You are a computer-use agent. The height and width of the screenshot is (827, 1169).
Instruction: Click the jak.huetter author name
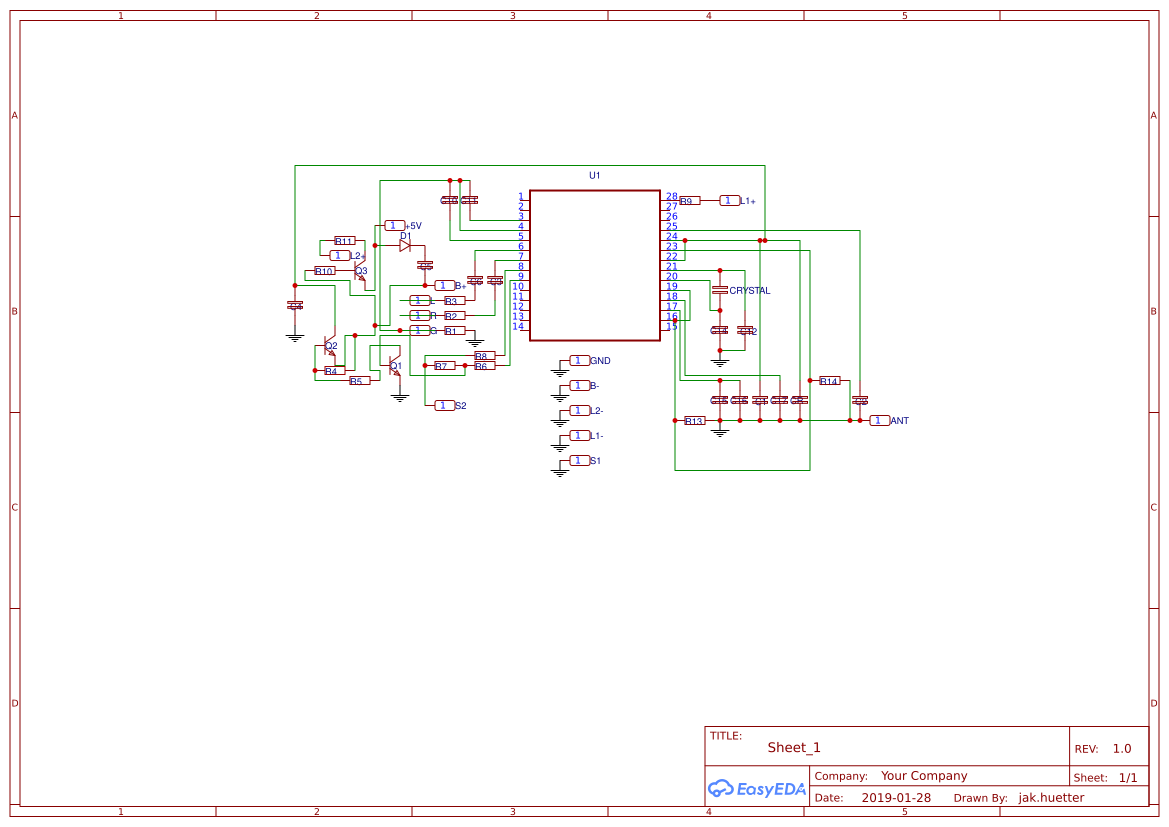point(1050,797)
